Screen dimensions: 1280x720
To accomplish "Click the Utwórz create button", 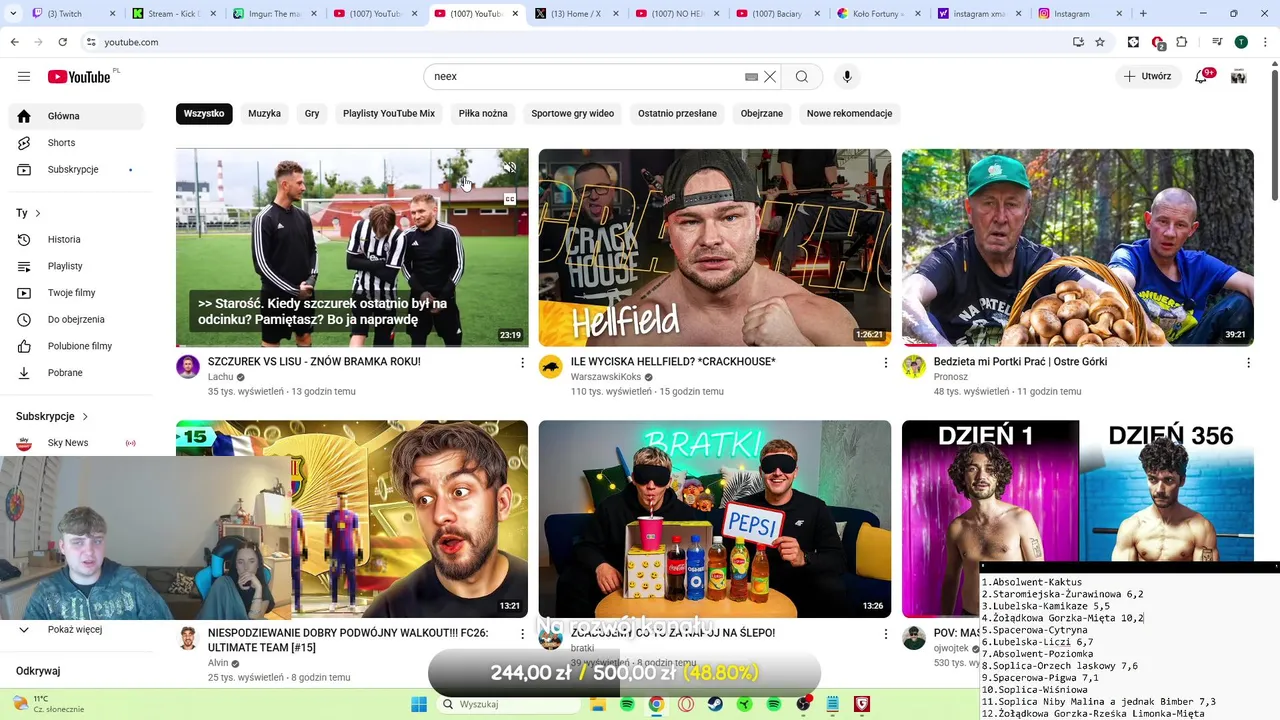I will click(1148, 76).
